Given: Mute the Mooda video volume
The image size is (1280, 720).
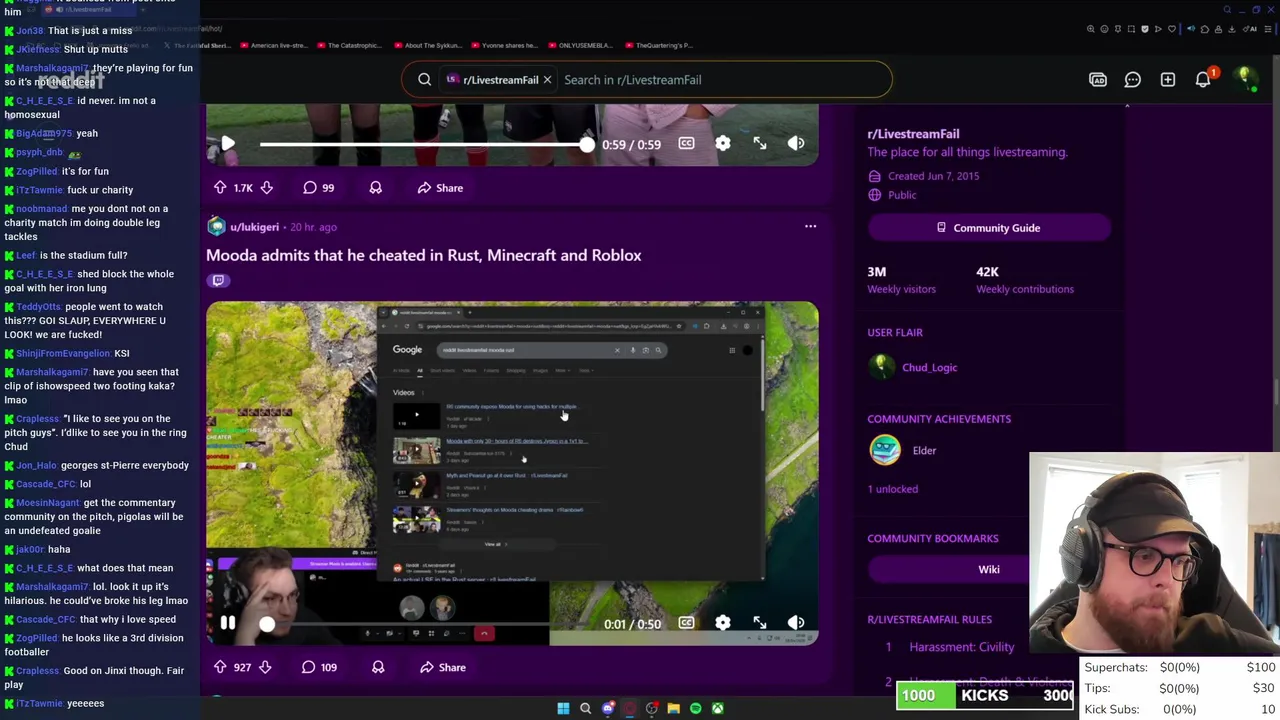Looking at the screenshot, I should [x=796, y=623].
